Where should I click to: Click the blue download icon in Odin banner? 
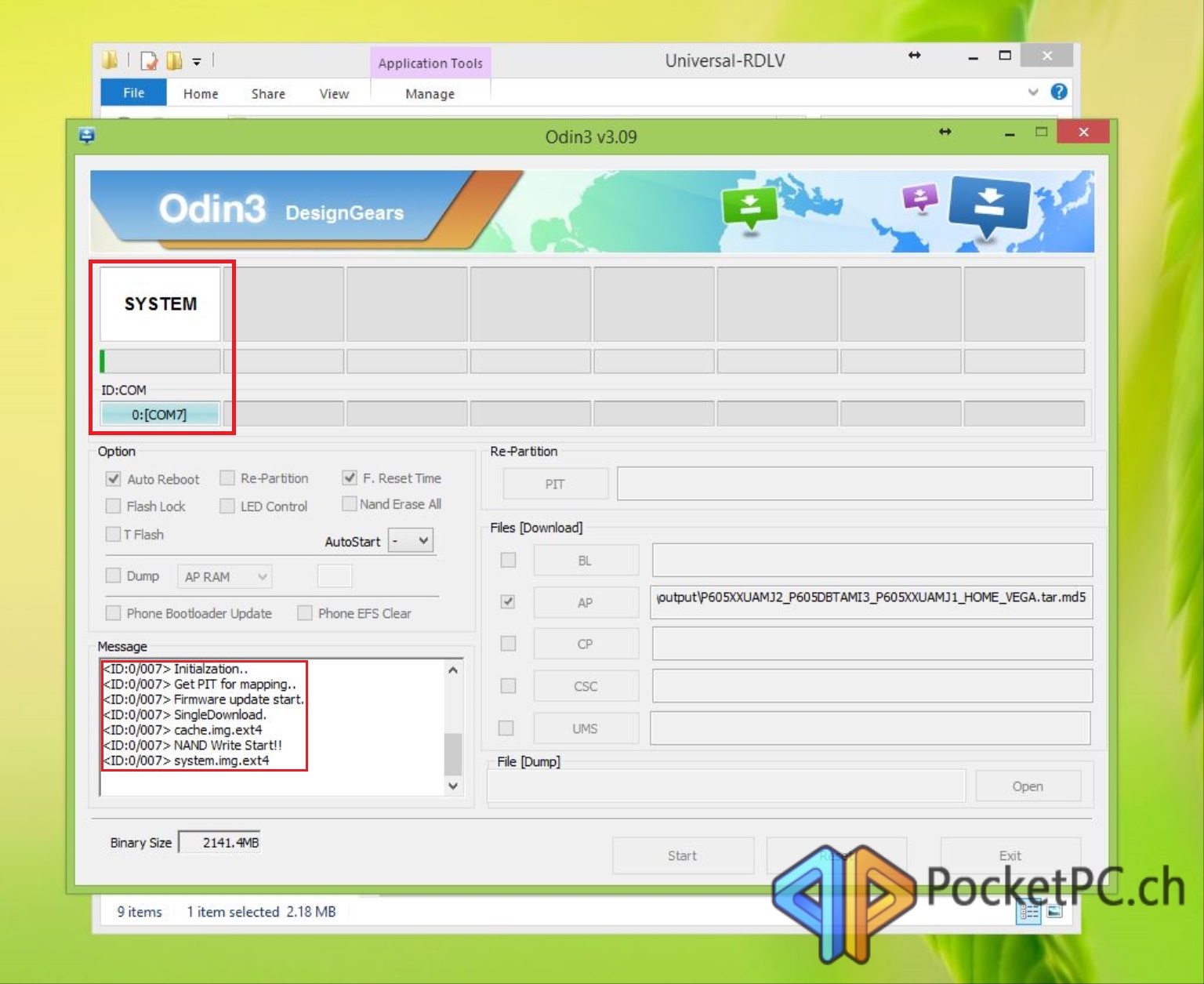pos(989,206)
